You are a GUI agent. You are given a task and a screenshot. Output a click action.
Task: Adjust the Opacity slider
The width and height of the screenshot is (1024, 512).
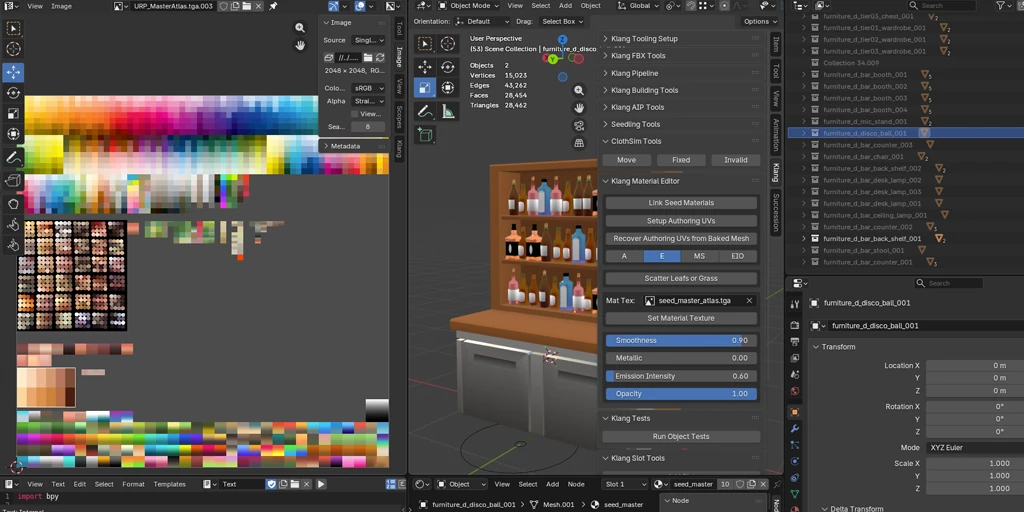point(680,394)
